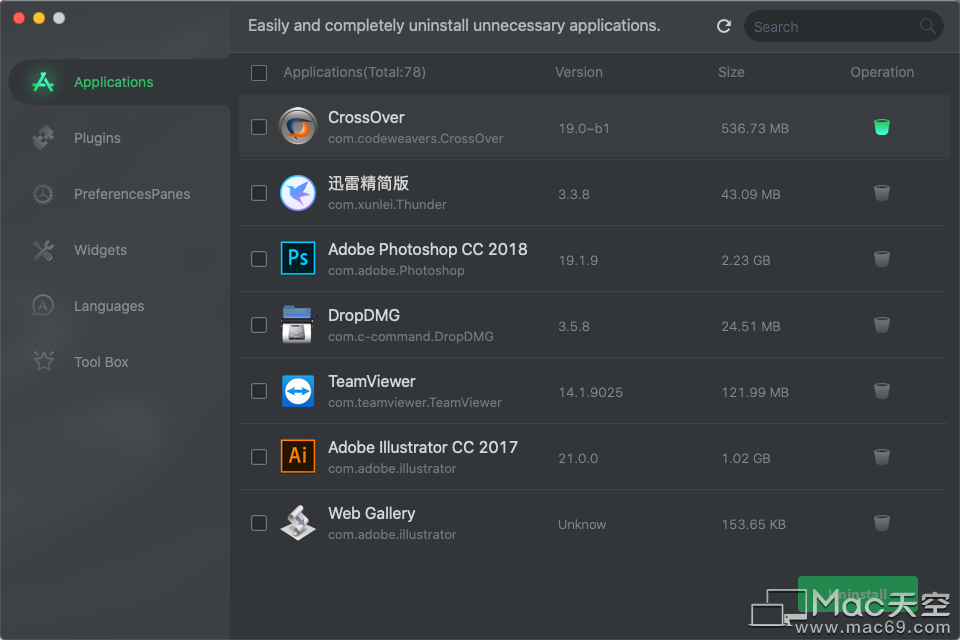Viewport: 960px width, 640px height.
Task: Click the 14.1.9025 version value
Action: pos(590,392)
